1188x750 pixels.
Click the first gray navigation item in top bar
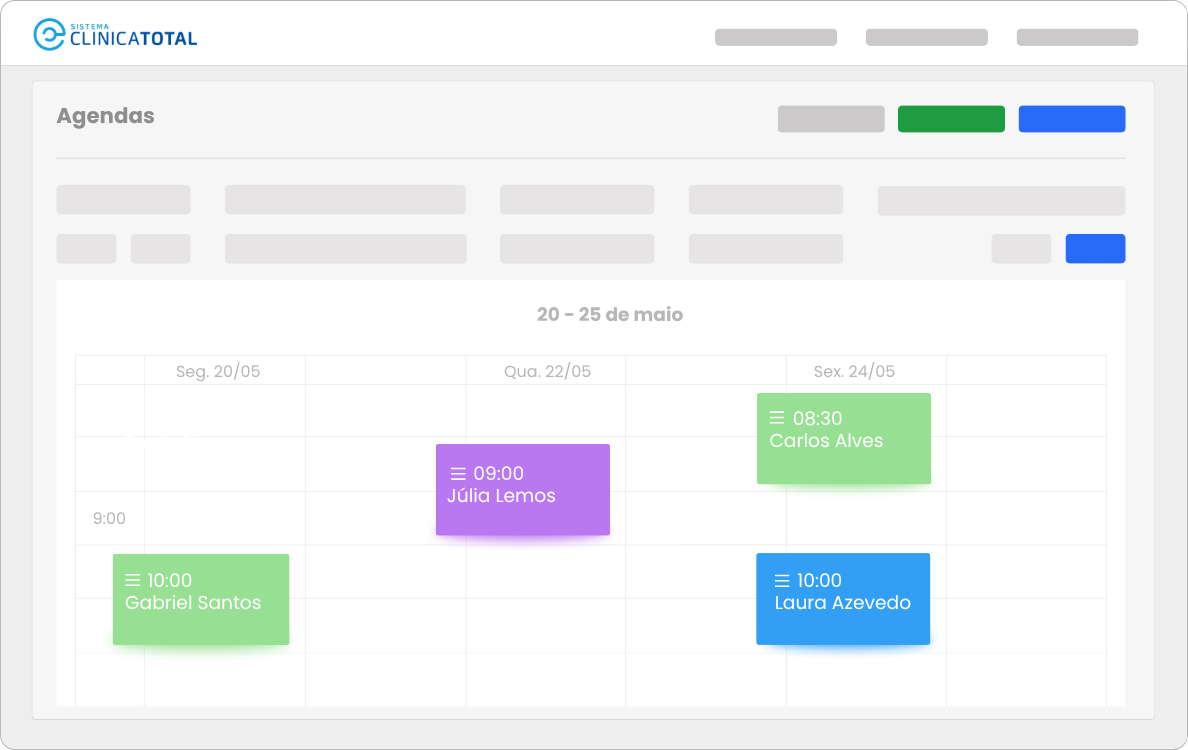point(776,37)
